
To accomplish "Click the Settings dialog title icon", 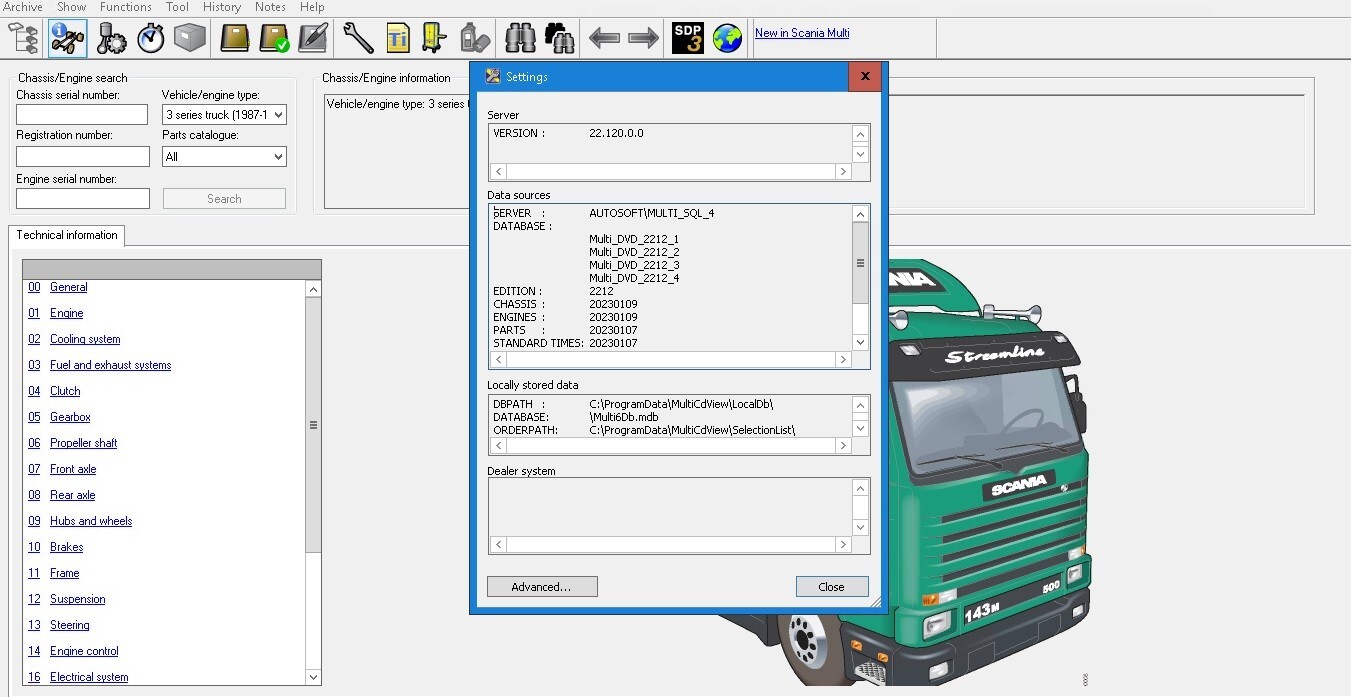I will point(492,76).
